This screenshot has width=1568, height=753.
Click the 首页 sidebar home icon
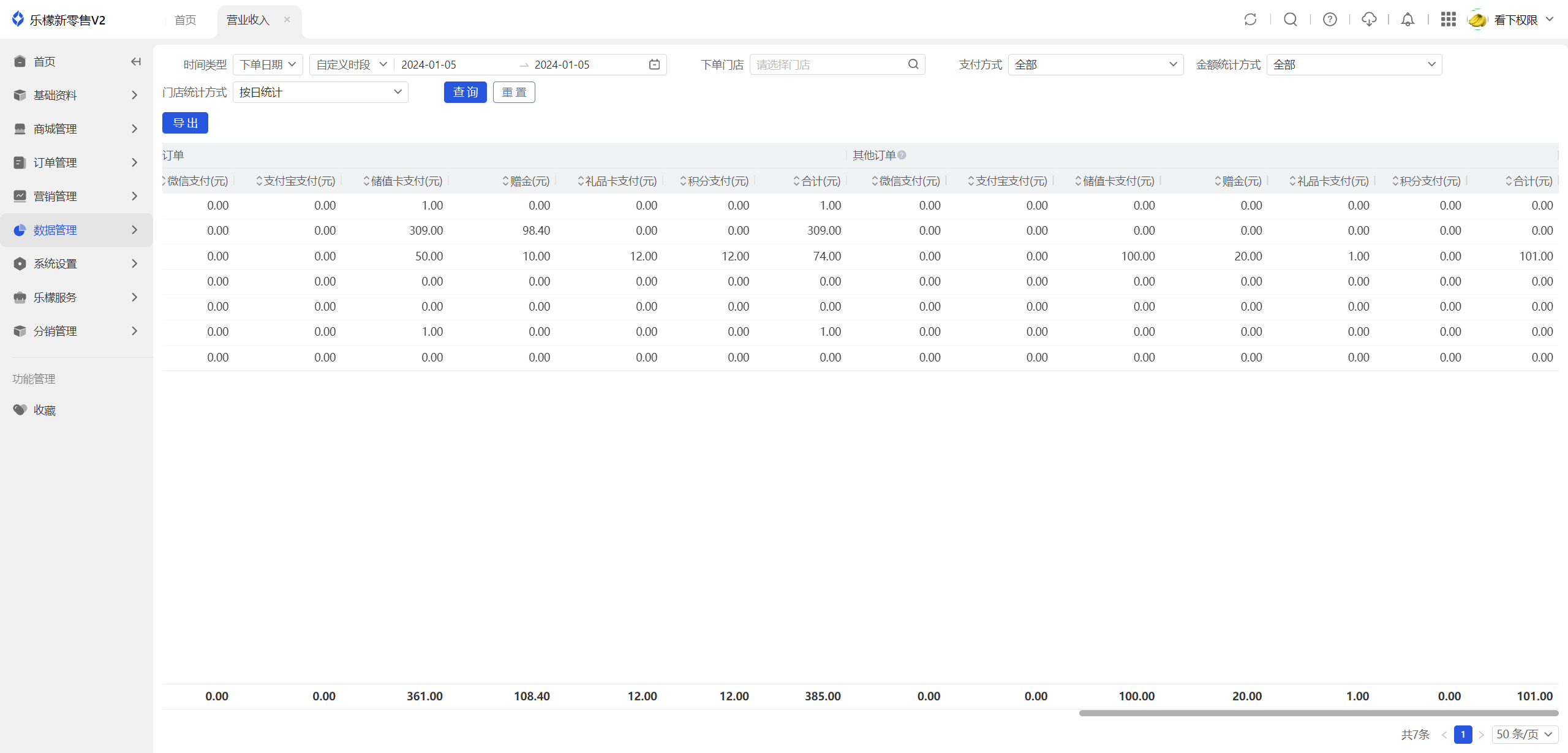20,61
